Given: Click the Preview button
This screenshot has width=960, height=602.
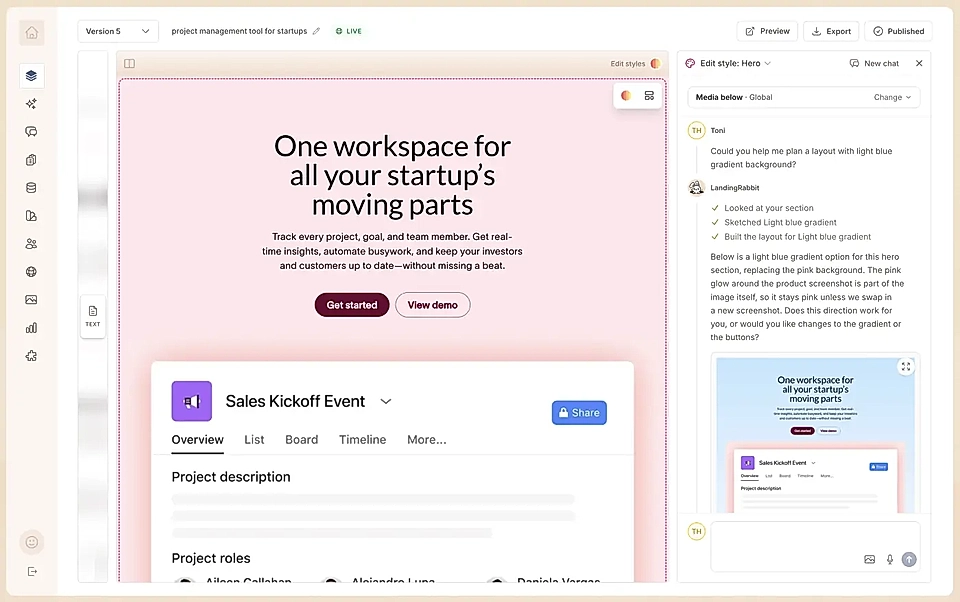Looking at the screenshot, I should (767, 31).
